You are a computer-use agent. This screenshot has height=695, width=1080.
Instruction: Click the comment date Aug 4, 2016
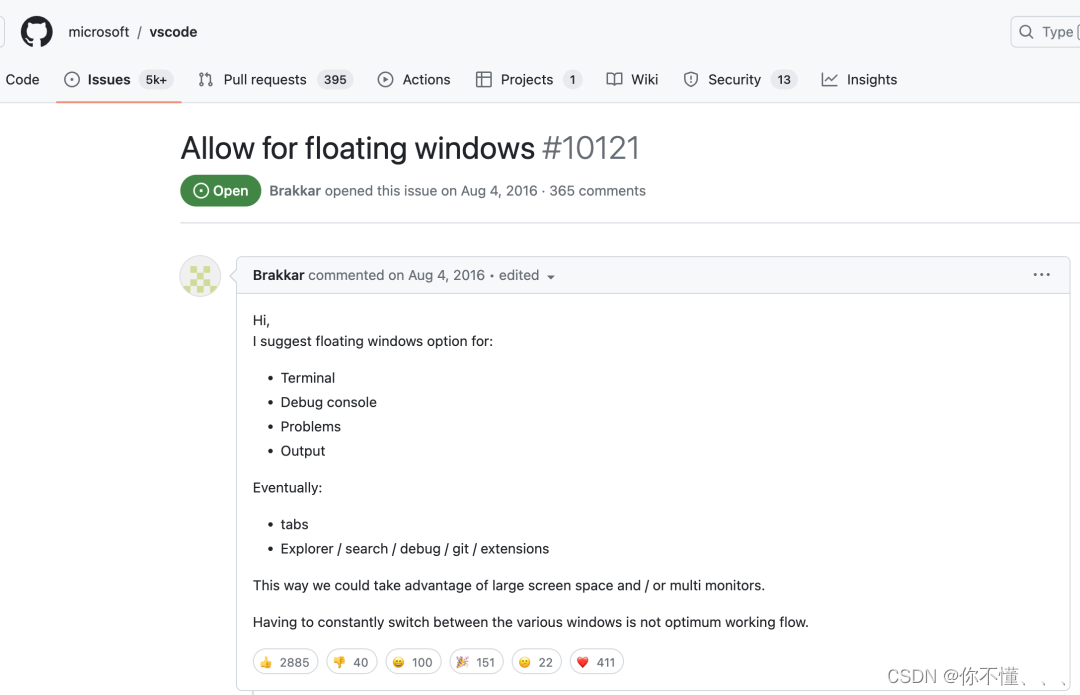446,275
